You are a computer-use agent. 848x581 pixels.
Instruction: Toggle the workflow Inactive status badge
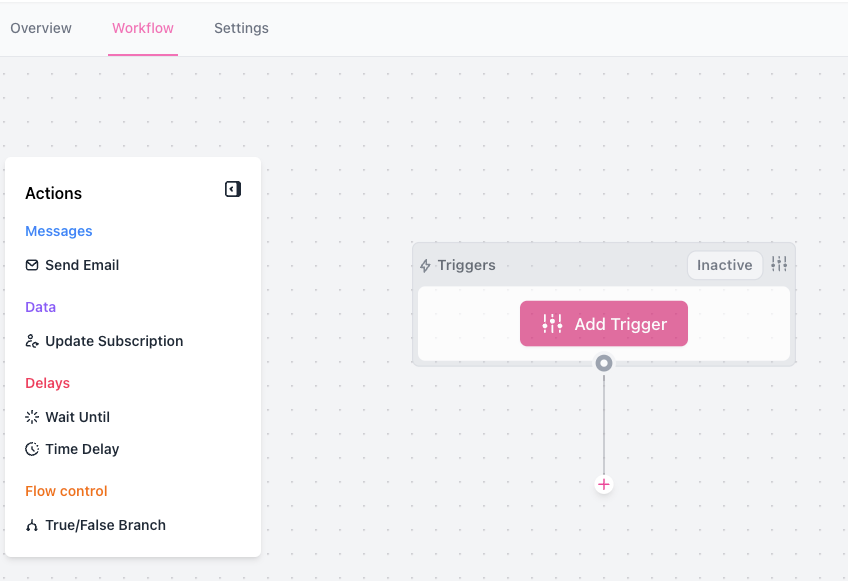pyautogui.click(x=724, y=265)
